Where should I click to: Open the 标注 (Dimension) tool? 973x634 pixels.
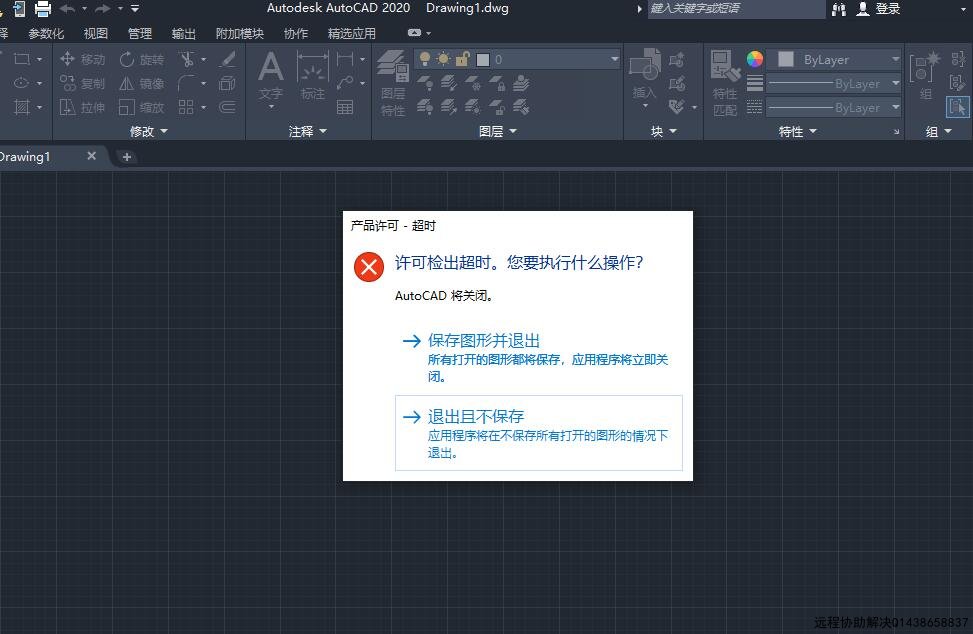tap(312, 77)
